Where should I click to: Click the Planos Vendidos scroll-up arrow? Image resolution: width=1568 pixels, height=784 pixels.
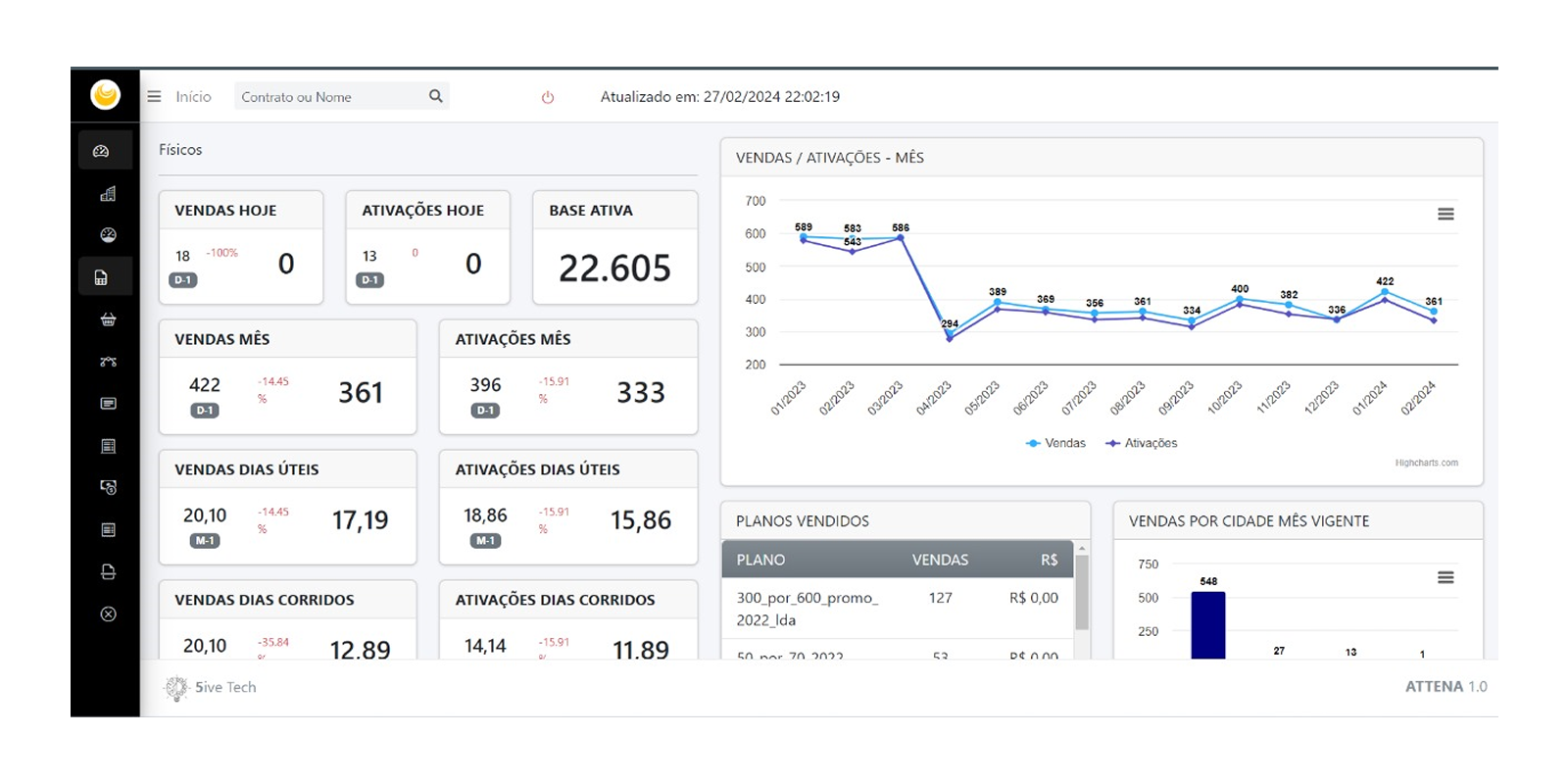pyautogui.click(x=1082, y=548)
